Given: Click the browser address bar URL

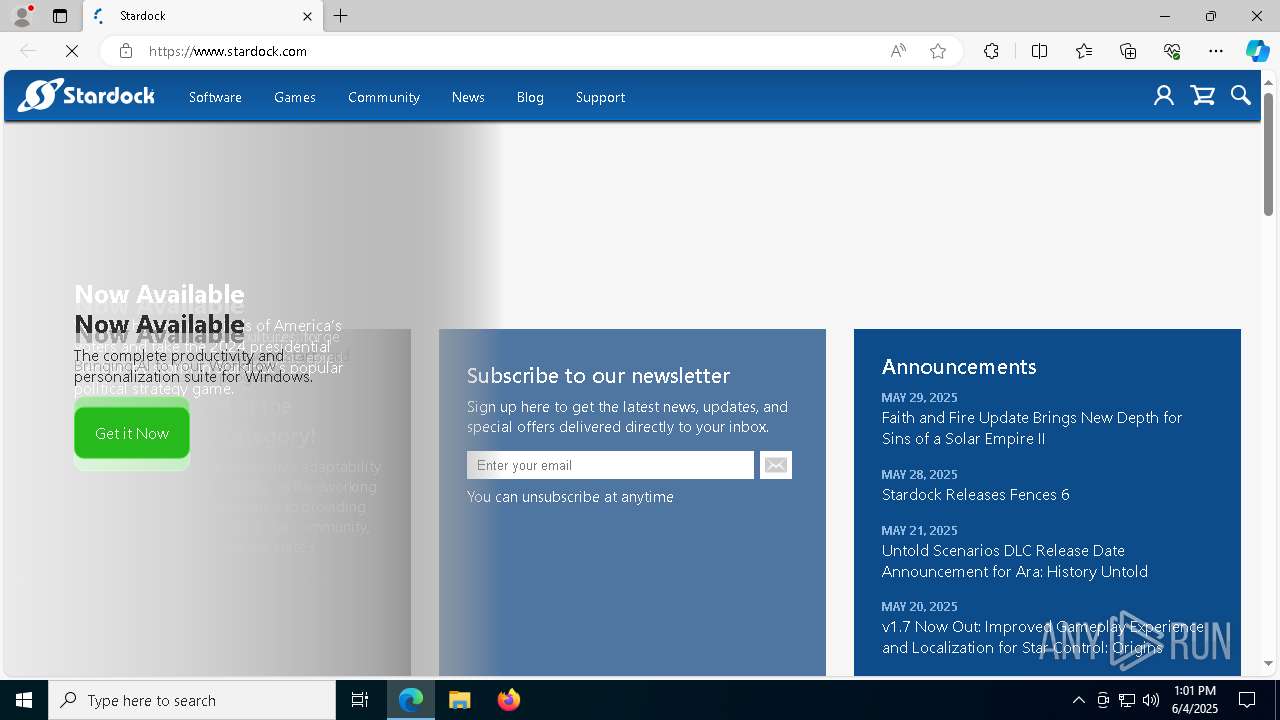Looking at the screenshot, I should tap(228, 51).
